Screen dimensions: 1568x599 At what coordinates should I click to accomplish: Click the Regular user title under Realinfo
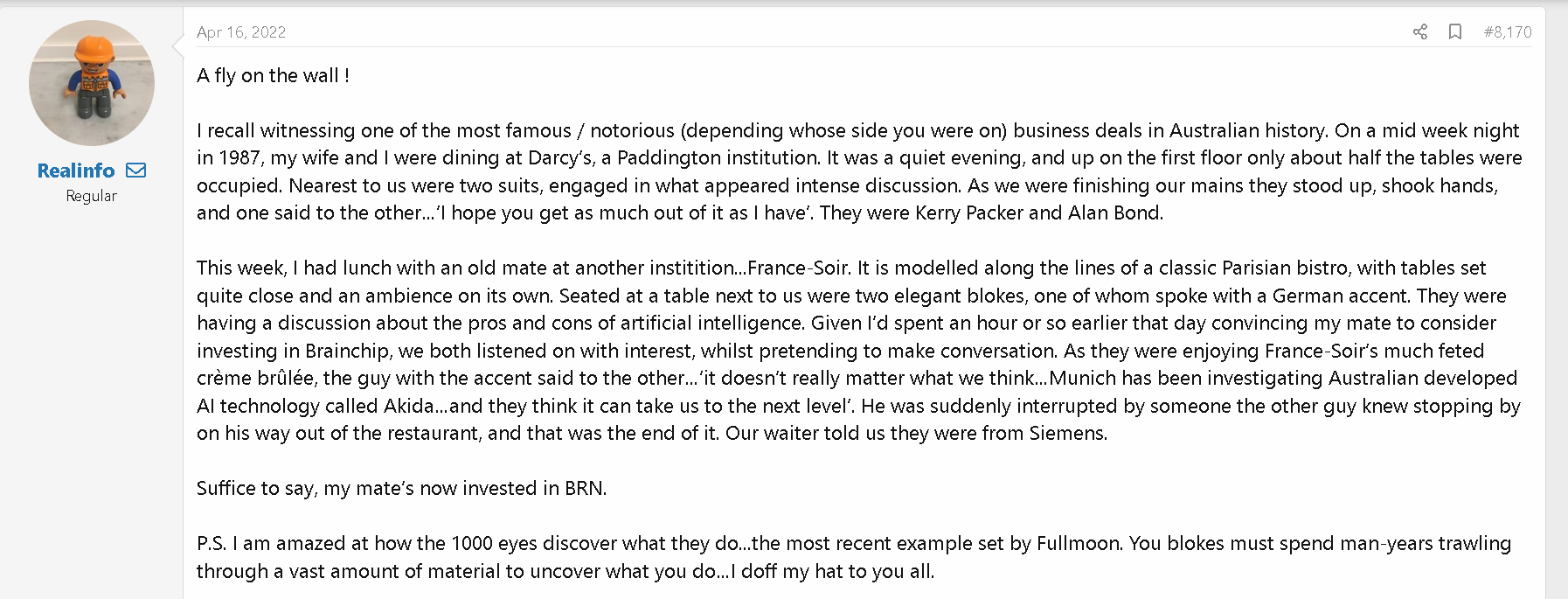91,196
